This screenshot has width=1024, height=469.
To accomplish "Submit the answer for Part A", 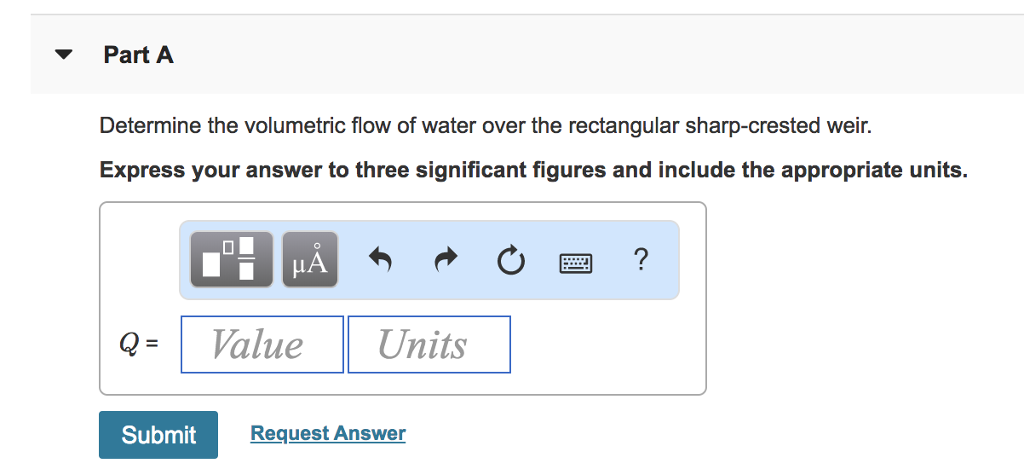I will (x=159, y=434).
